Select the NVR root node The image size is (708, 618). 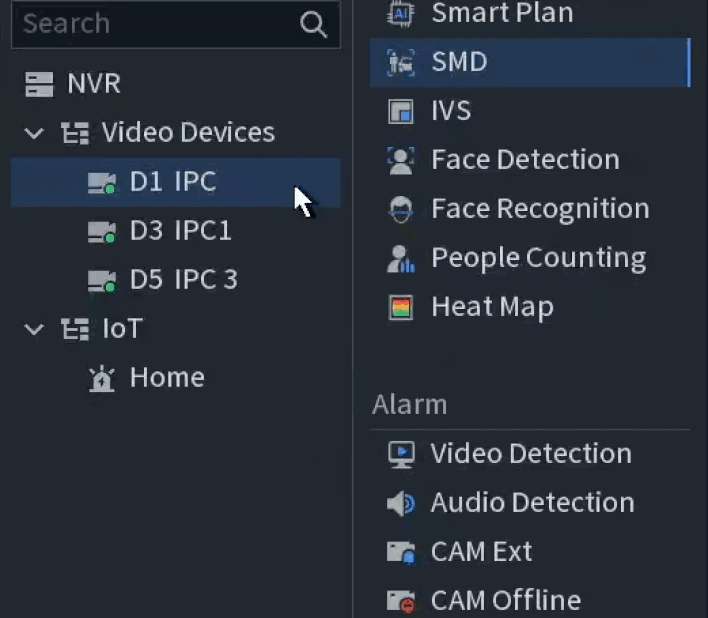(93, 83)
